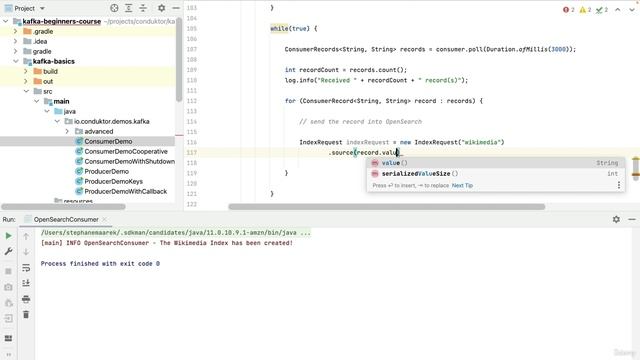Hide the Project panel with minus icon

coord(176,8)
